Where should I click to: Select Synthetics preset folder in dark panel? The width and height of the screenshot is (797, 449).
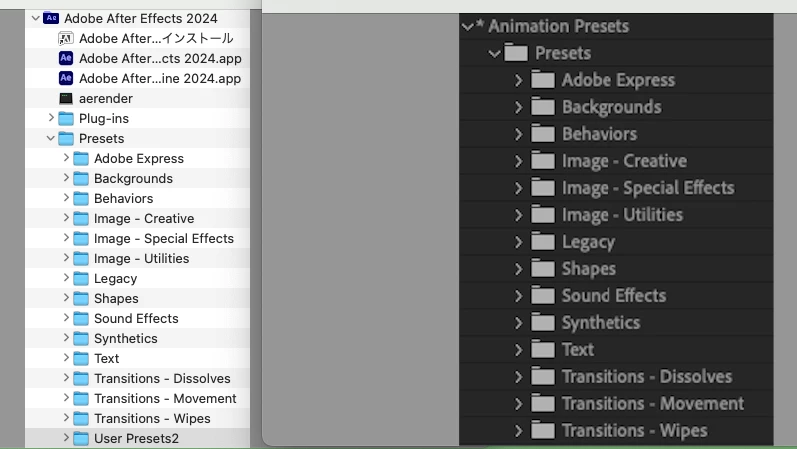point(600,323)
